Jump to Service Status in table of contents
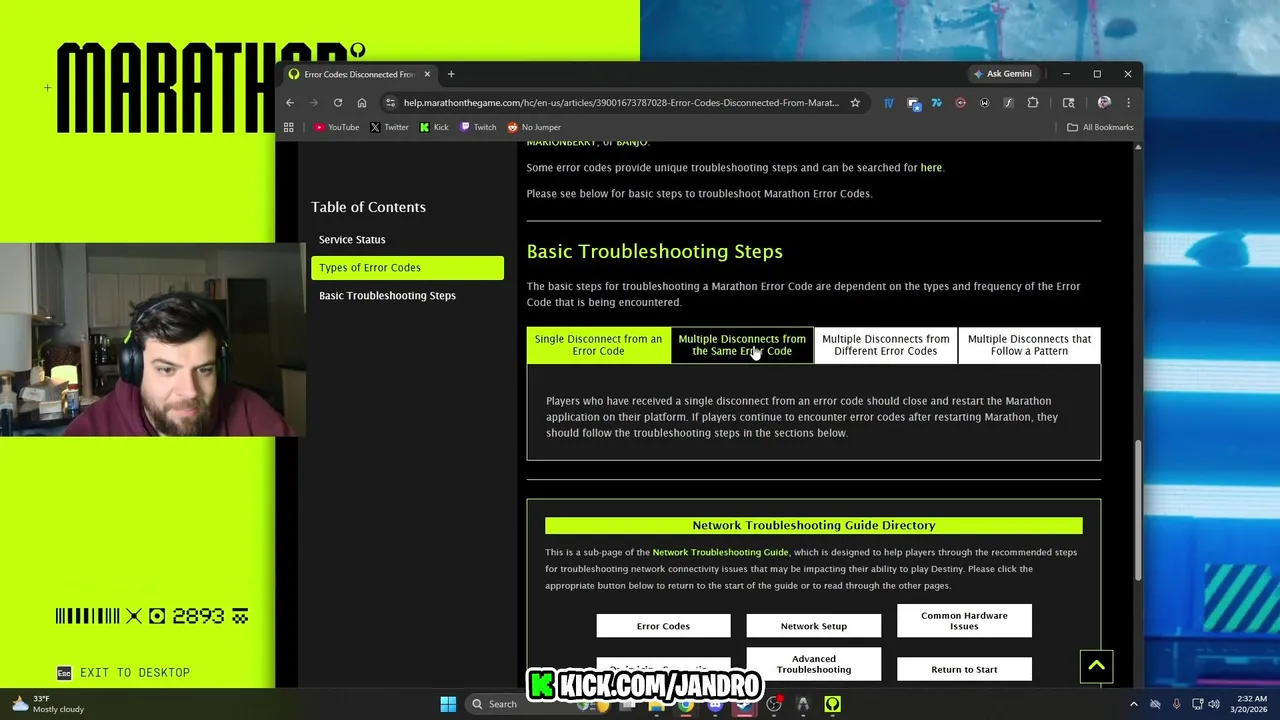This screenshot has width=1280, height=720. 352,240
